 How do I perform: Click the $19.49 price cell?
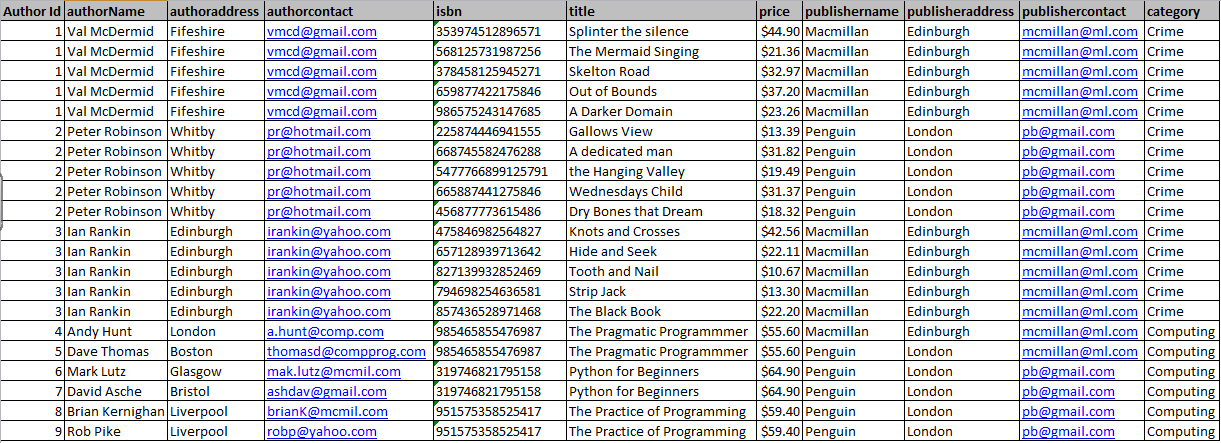pyautogui.click(x=779, y=171)
